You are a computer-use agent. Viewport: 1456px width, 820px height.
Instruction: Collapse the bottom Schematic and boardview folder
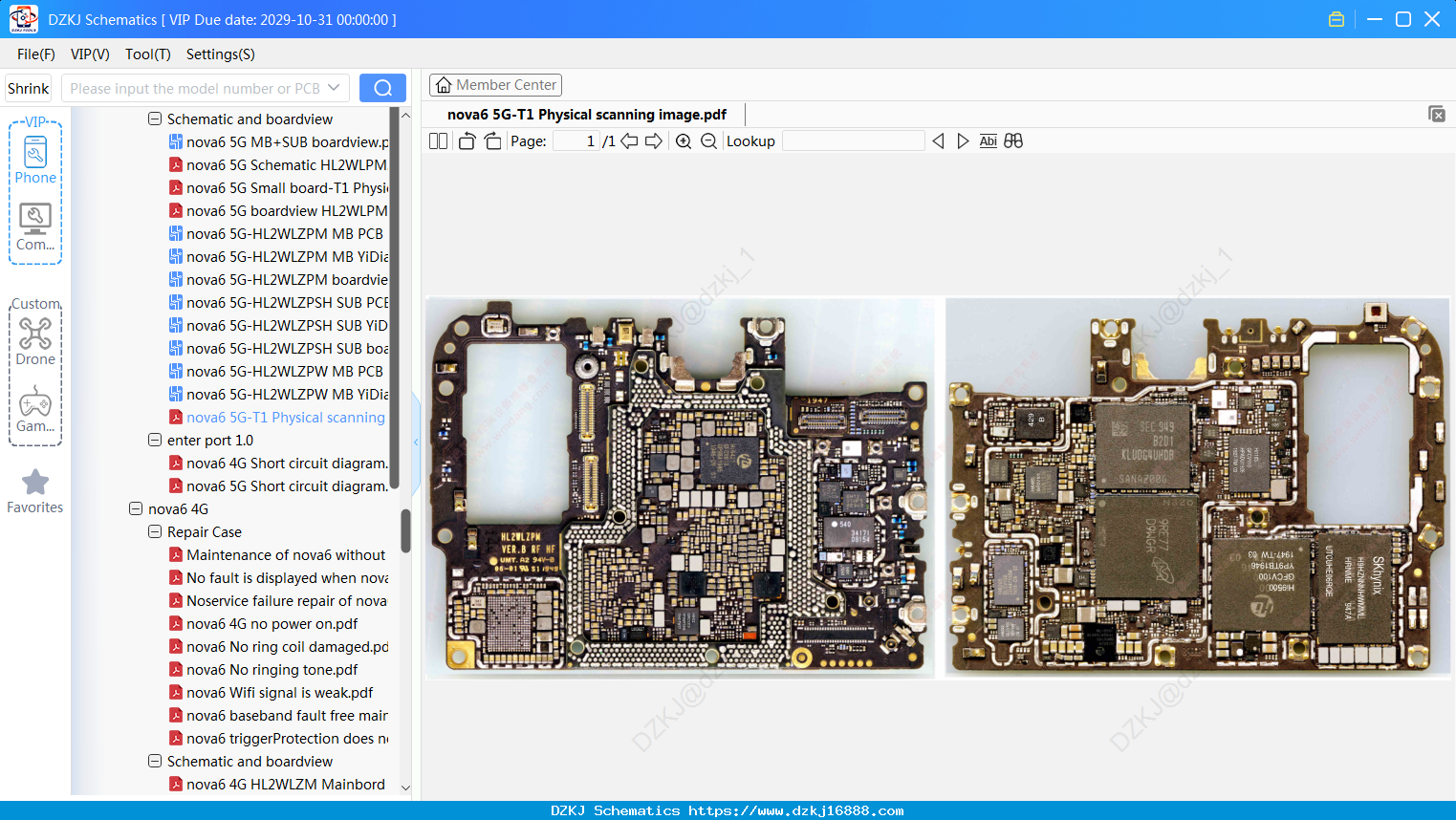coord(155,762)
